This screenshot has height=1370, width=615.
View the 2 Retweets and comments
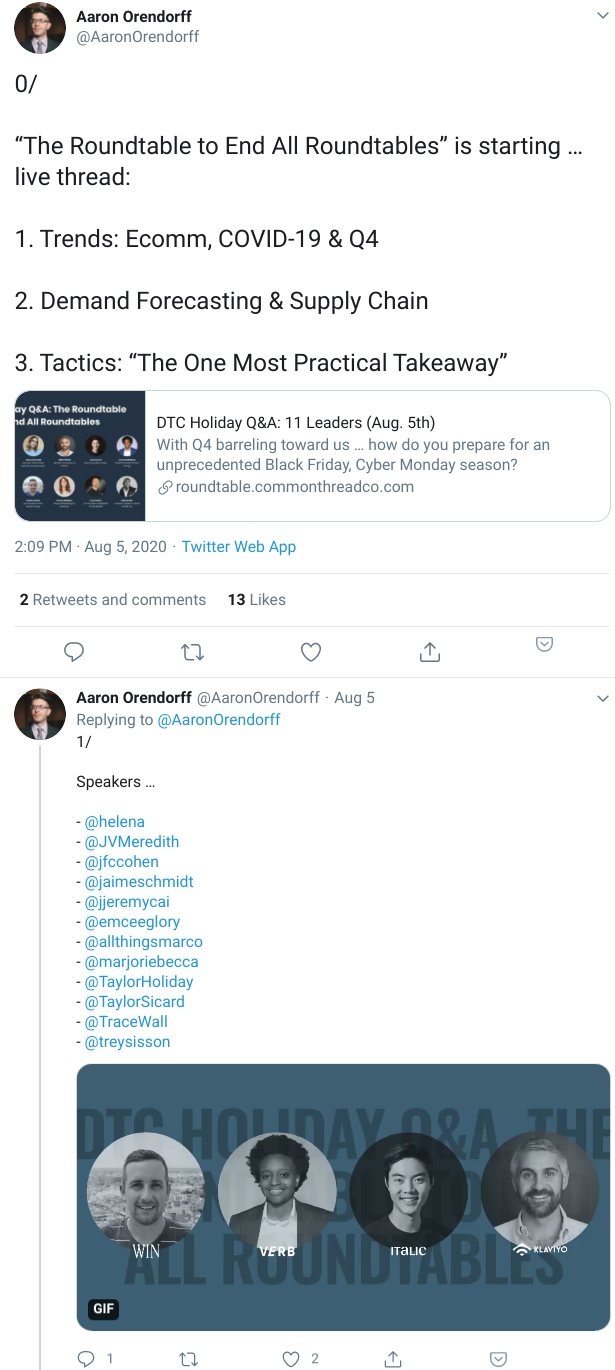click(113, 600)
